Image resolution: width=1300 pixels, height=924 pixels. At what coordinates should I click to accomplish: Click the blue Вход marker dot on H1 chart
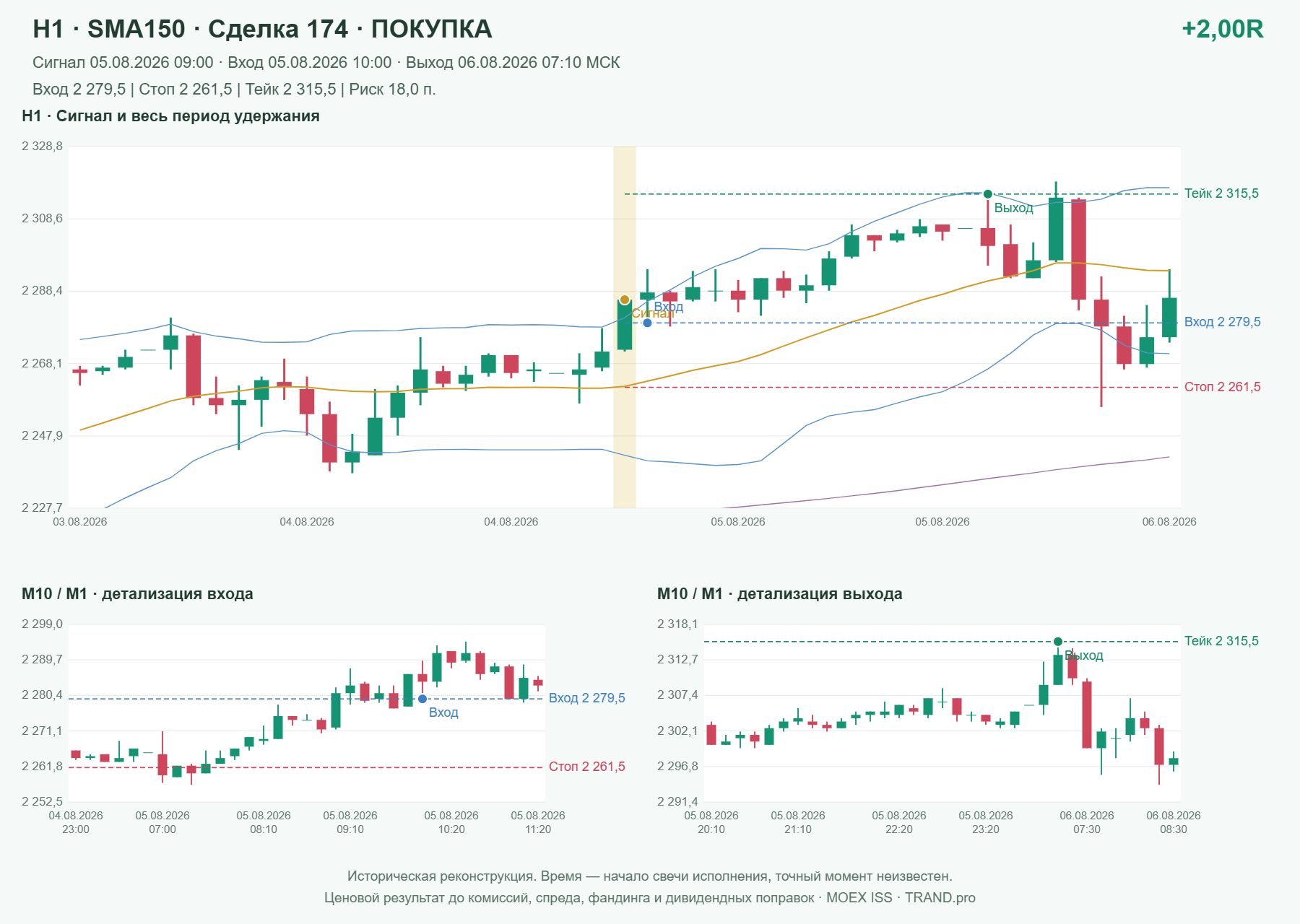pyautogui.click(x=647, y=323)
